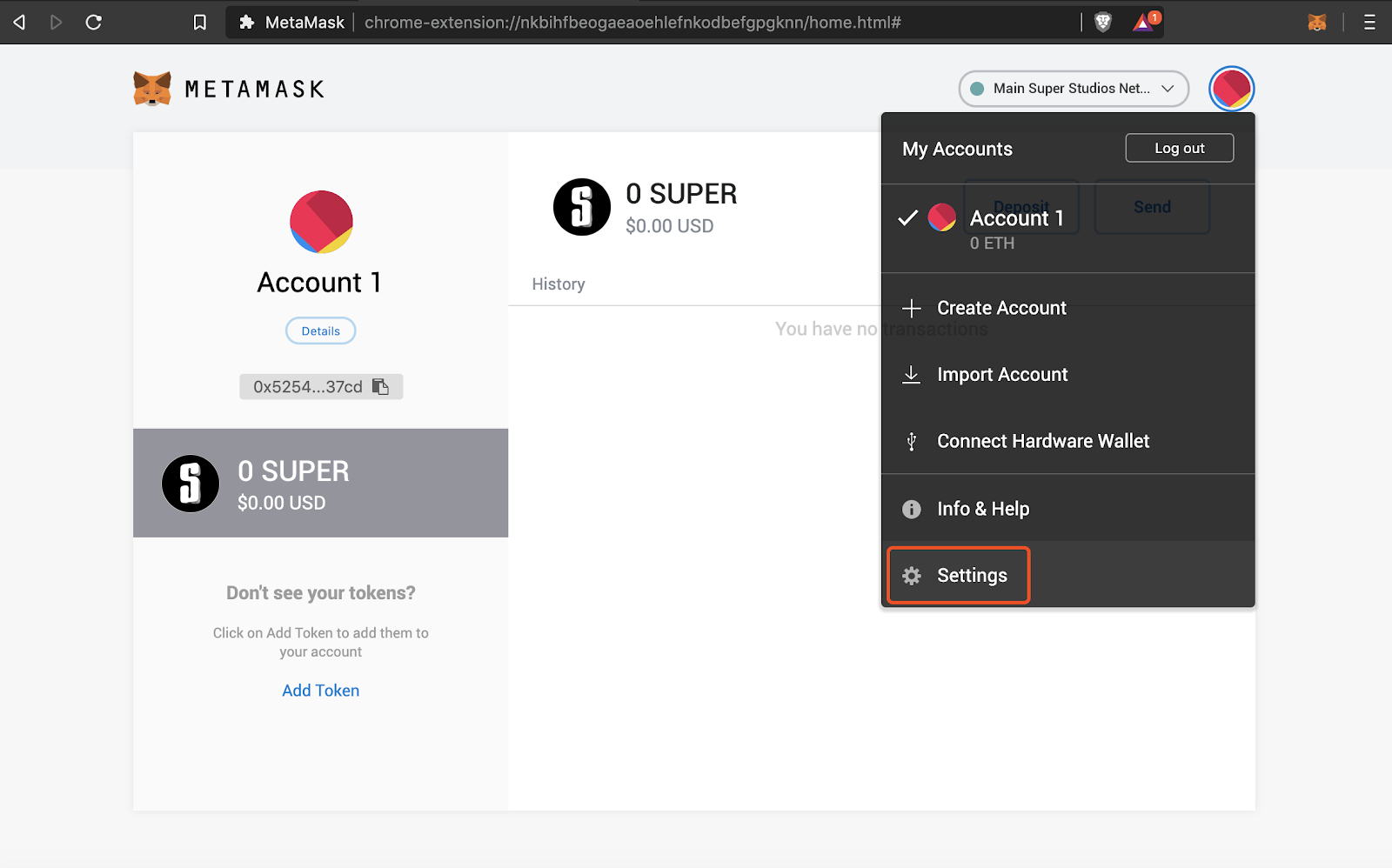Click the MetaMask fox logo

pyautogui.click(x=152, y=89)
